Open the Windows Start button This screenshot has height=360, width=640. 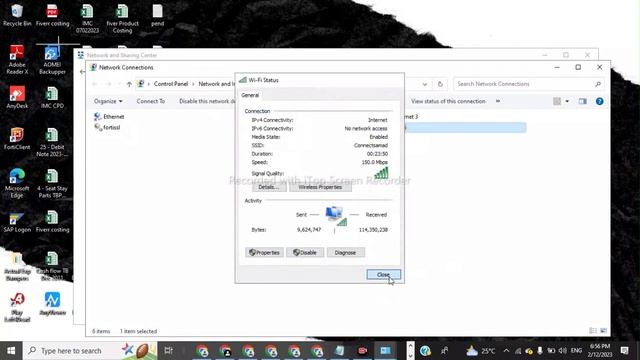click(11, 351)
